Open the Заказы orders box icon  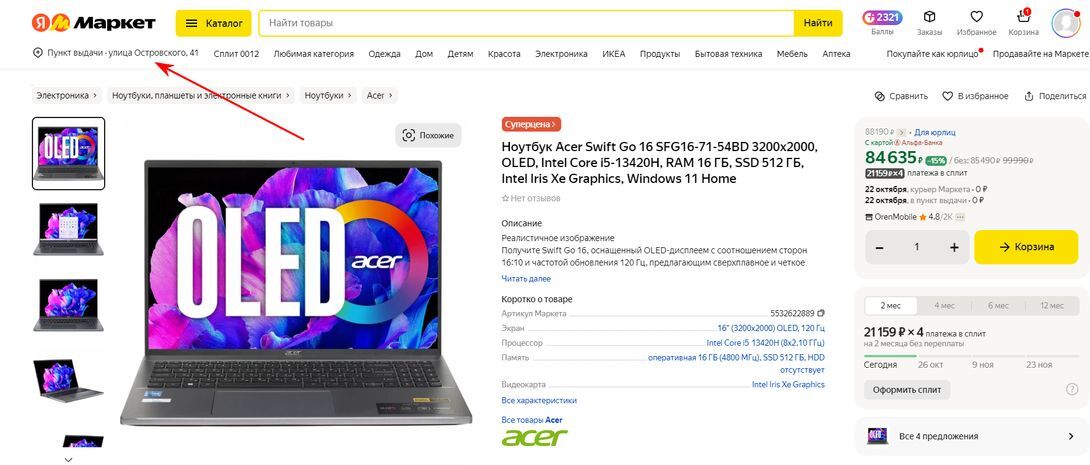pos(929,17)
